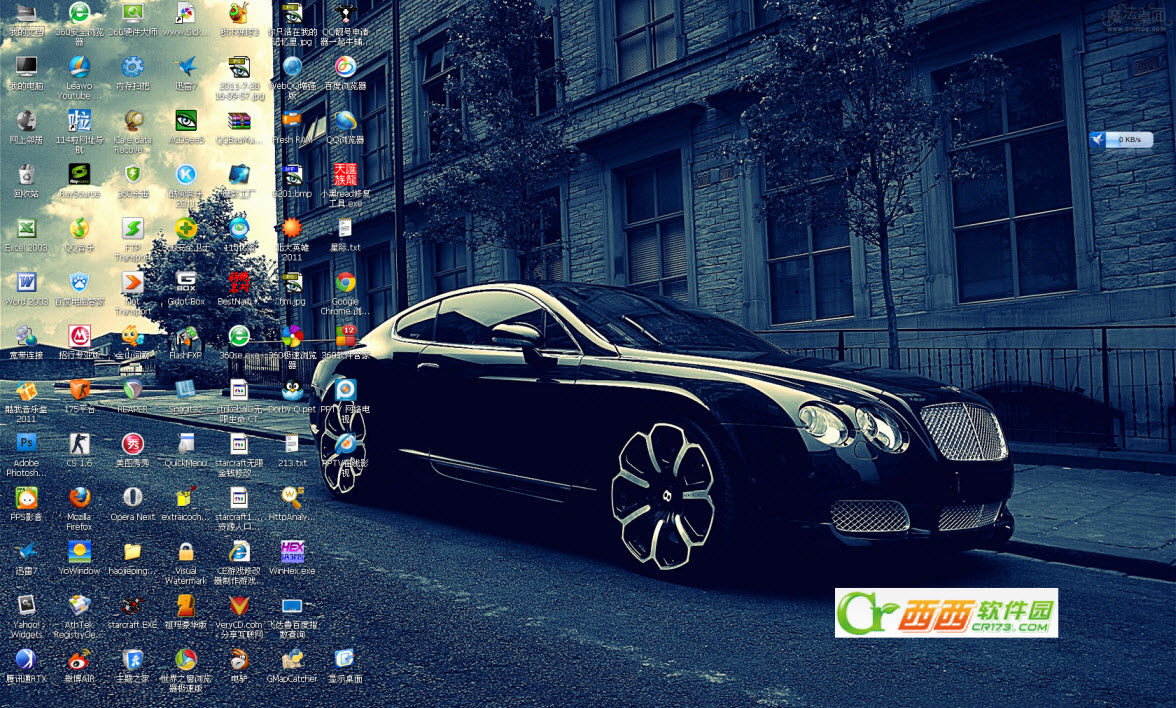
Task: Select the starcraft.EXE desktop icon
Action: tap(132, 606)
